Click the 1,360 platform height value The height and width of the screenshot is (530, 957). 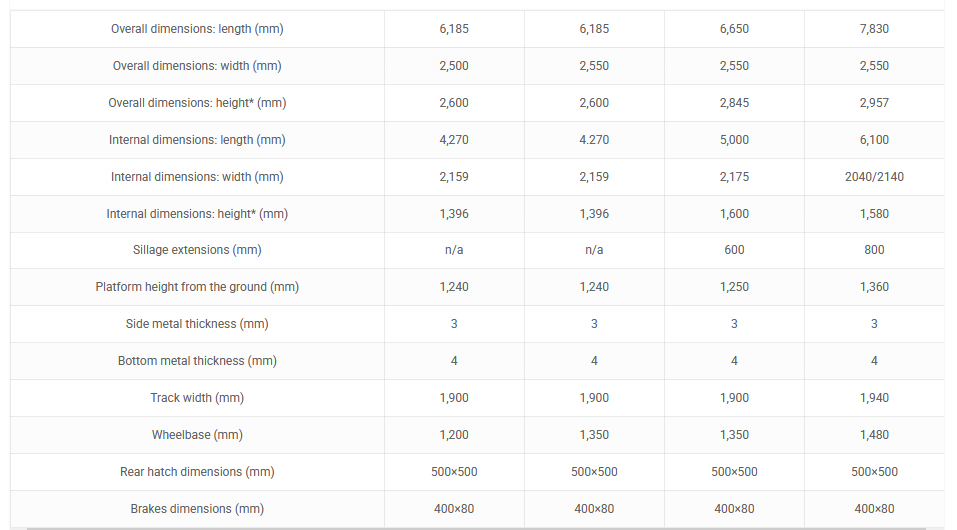pyautogui.click(x=874, y=287)
